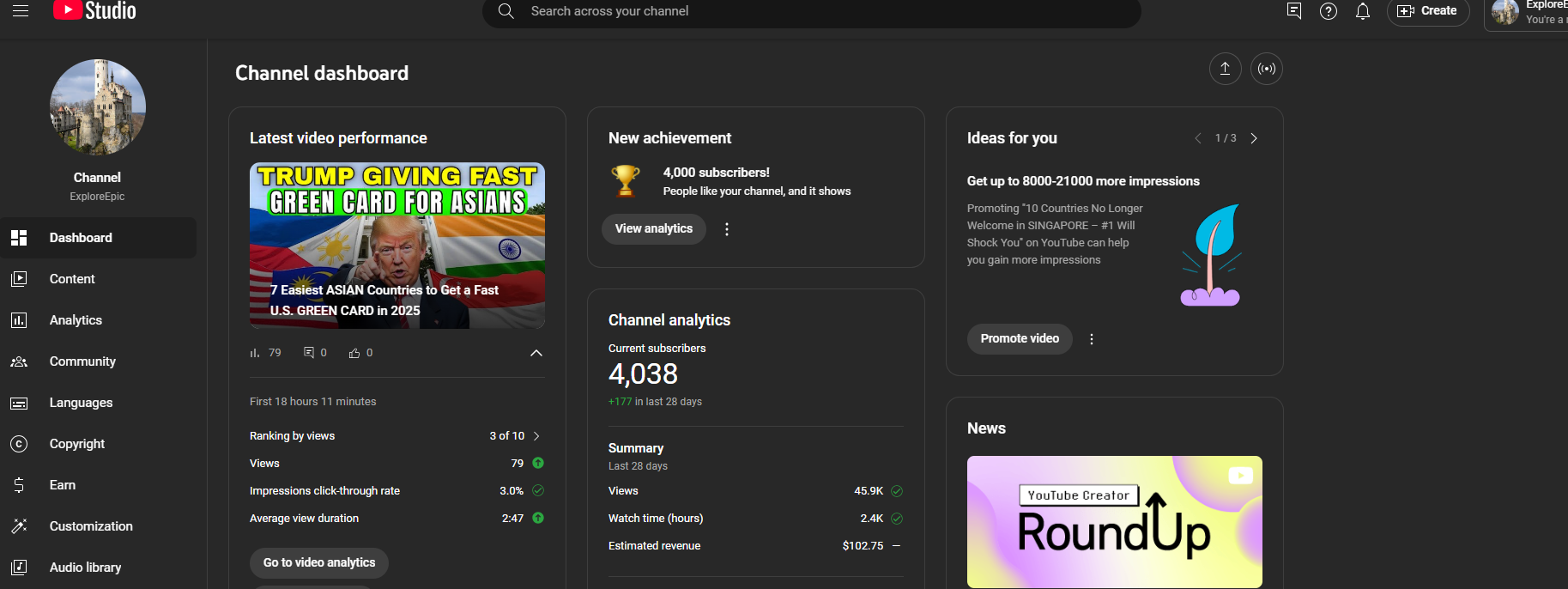Click the search magnifier icon
This screenshot has height=589, width=1568.
pyautogui.click(x=506, y=11)
